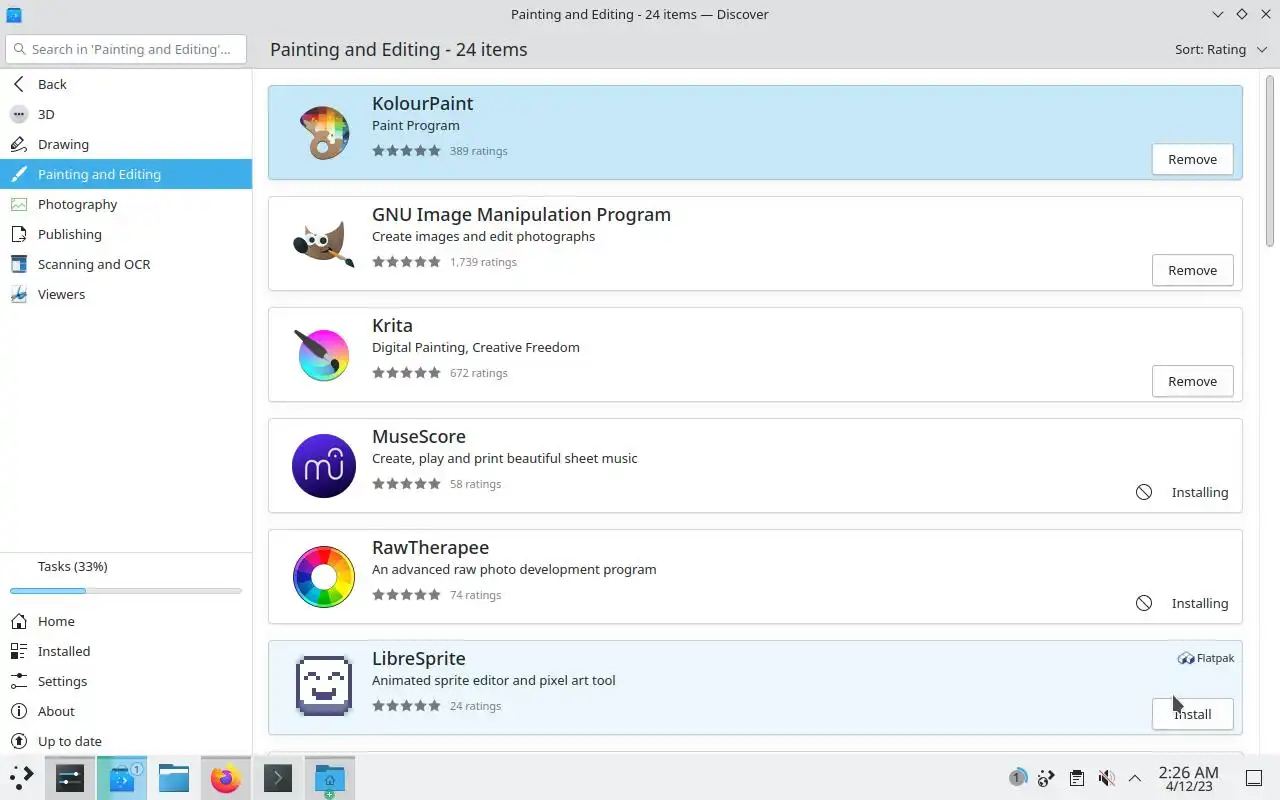
Task: Open System Settings from the taskbar
Action: tap(70, 778)
